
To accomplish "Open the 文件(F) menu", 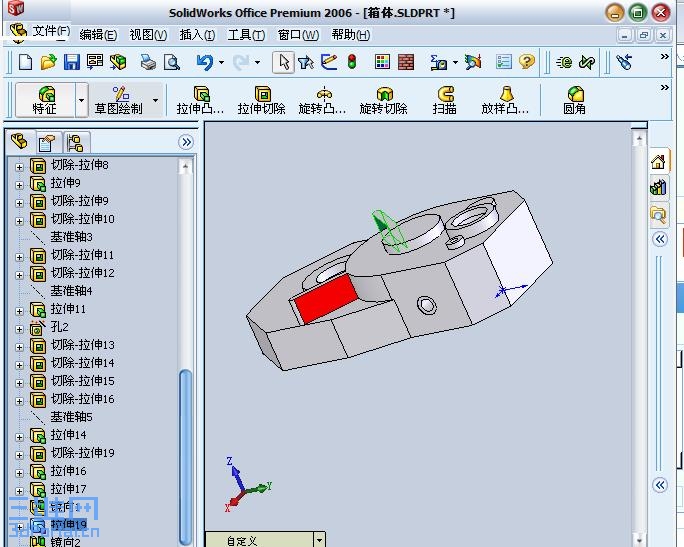I will [51, 31].
